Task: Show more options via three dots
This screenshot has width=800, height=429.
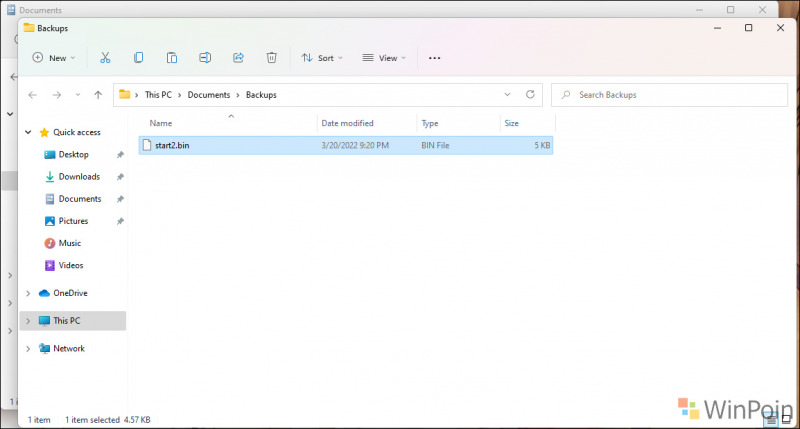Action: coord(435,58)
